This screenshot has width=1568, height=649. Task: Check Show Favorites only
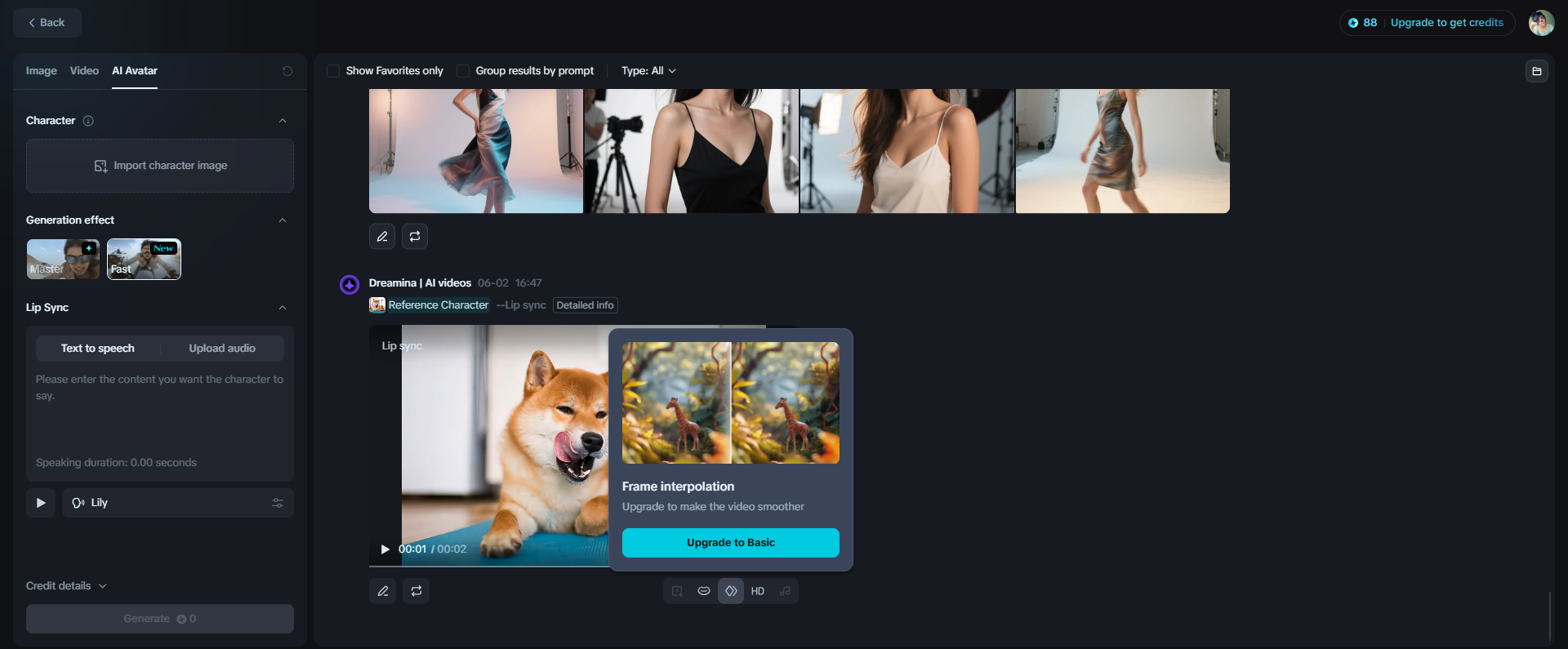pyautogui.click(x=333, y=71)
